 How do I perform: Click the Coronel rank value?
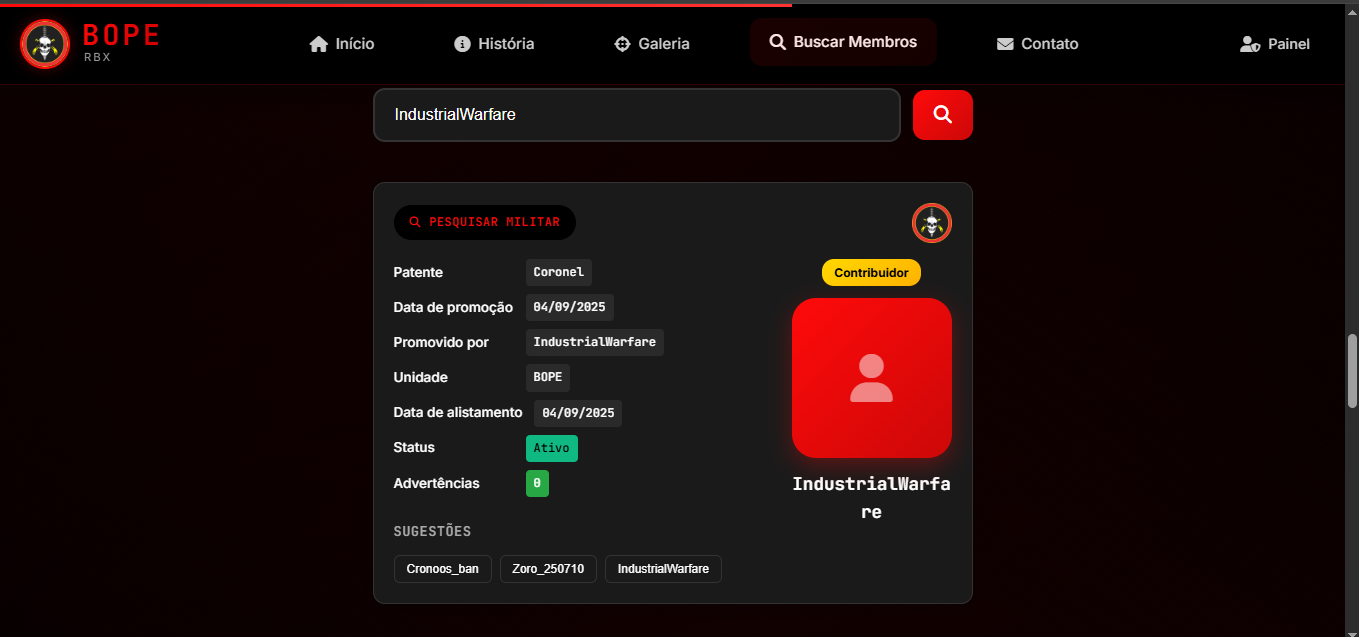coord(559,272)
